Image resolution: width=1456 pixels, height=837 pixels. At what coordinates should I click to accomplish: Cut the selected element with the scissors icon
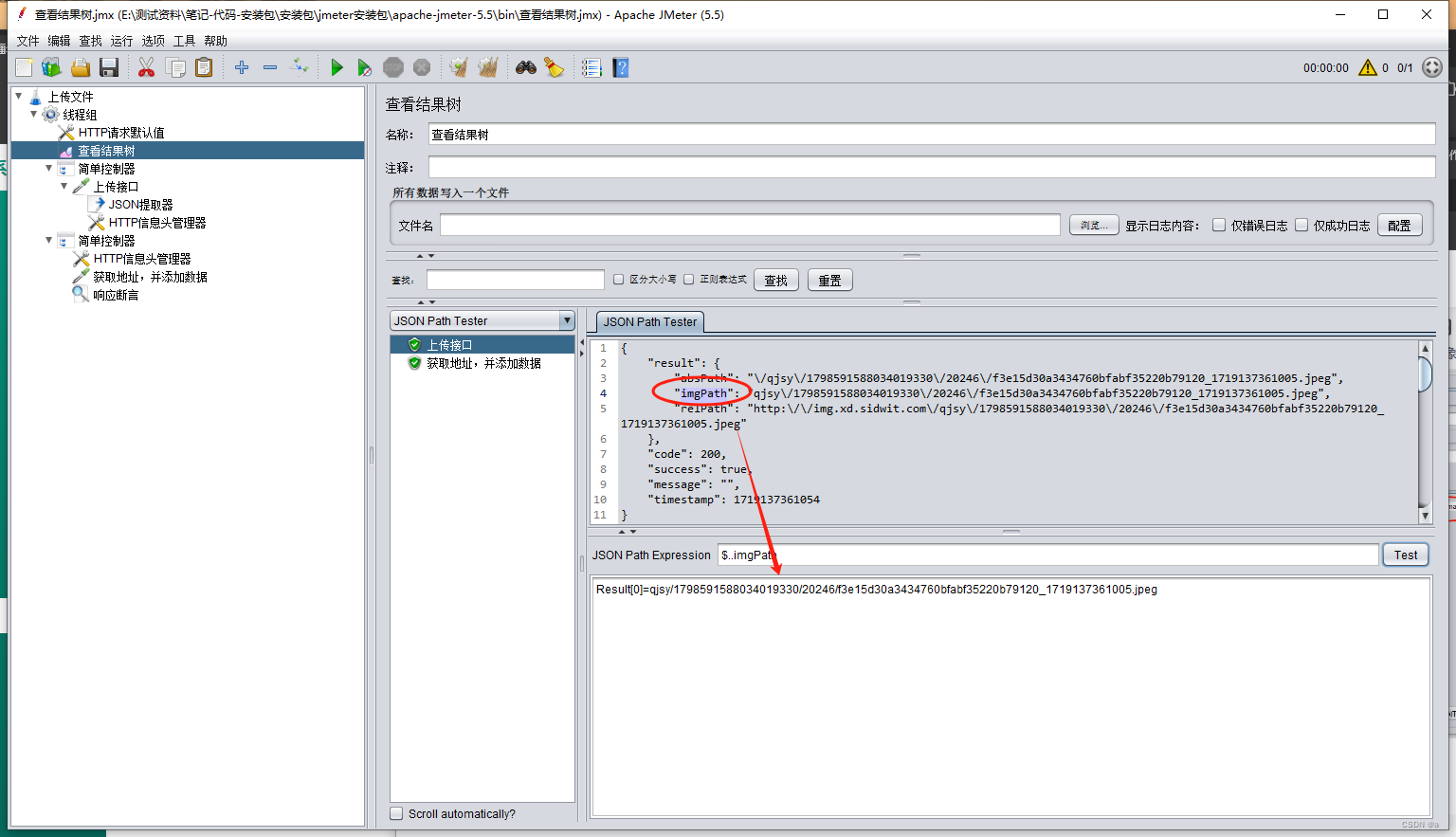[x=147, y=67]
